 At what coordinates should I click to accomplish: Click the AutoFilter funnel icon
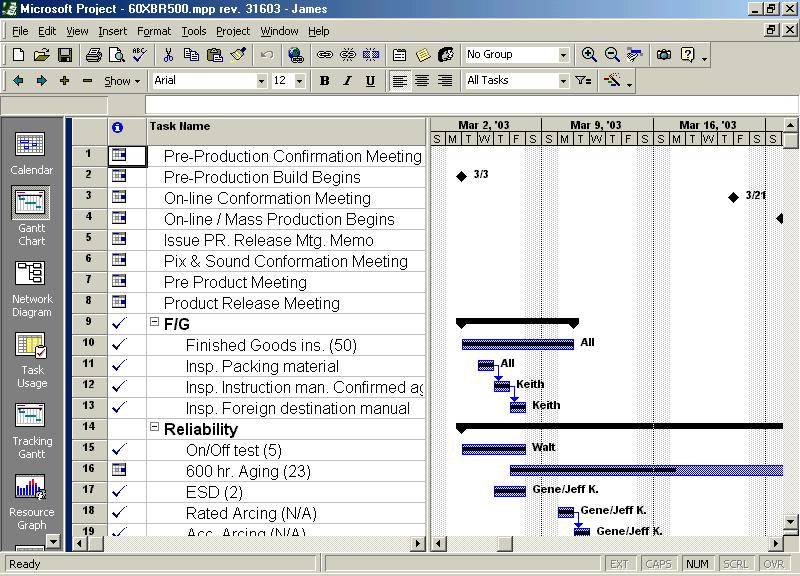[x=584, y=81]
